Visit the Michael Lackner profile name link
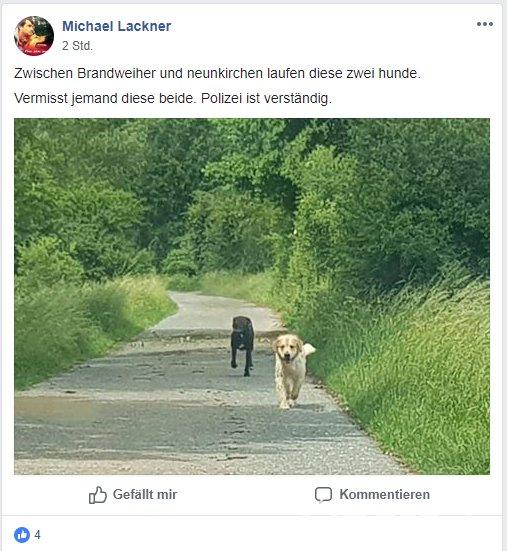The height and width of the screenshot is (551, 507). [x=117, y=26]
